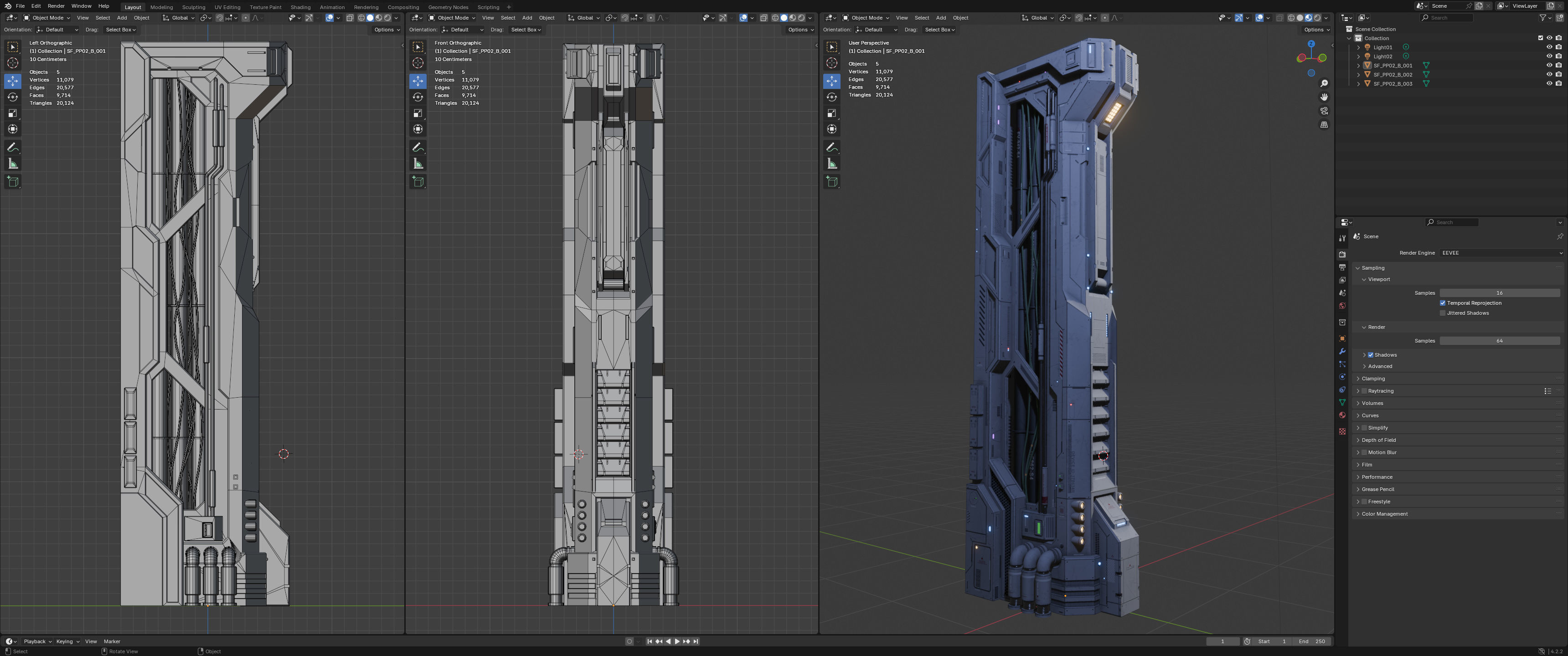Screen dimensions: 1568x656
Task: Select the Measure tool in left viewport
Action: click(x=13, y=164)
